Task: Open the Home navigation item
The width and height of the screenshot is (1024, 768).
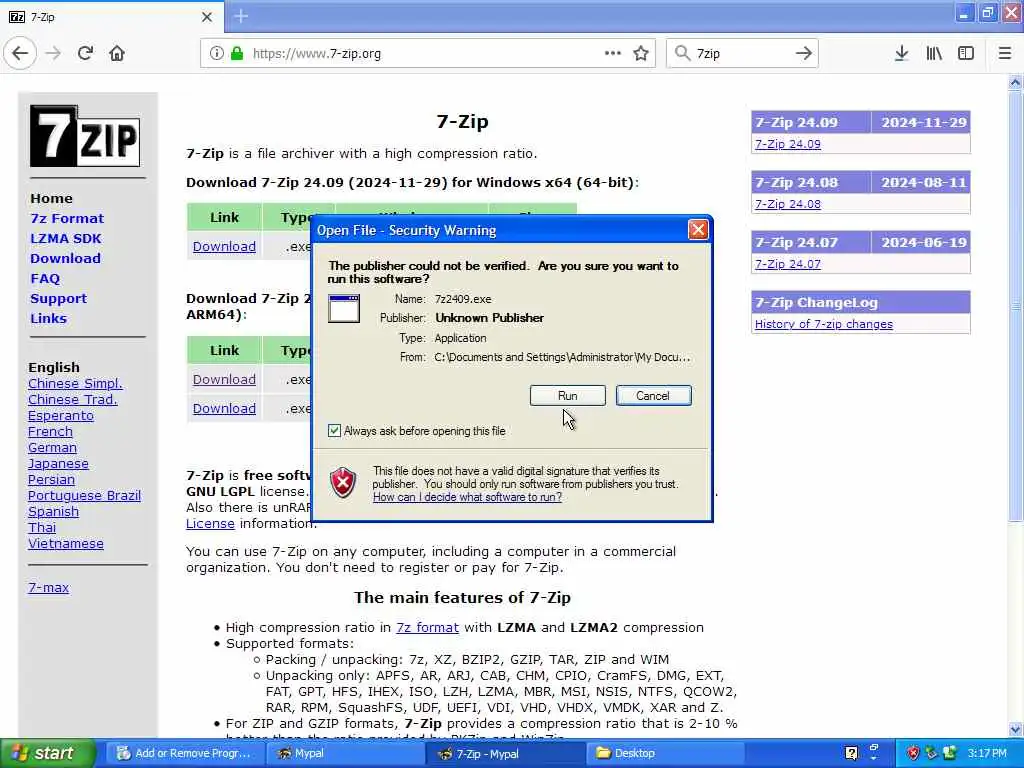Action: (x=51, y=199)
